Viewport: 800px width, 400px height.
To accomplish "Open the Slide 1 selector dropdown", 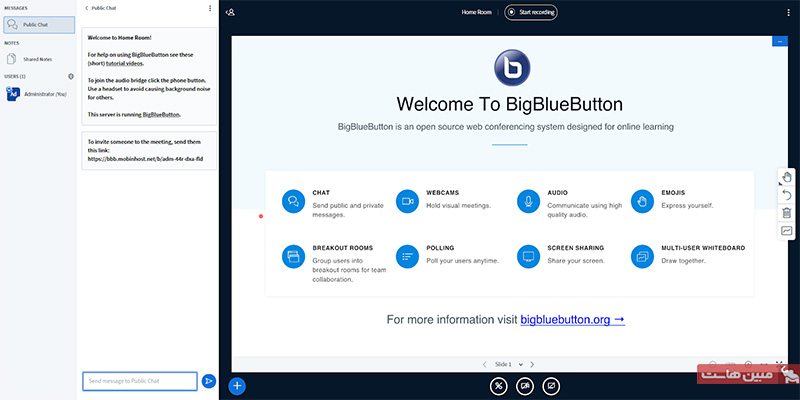I will (x=509, y=364).
